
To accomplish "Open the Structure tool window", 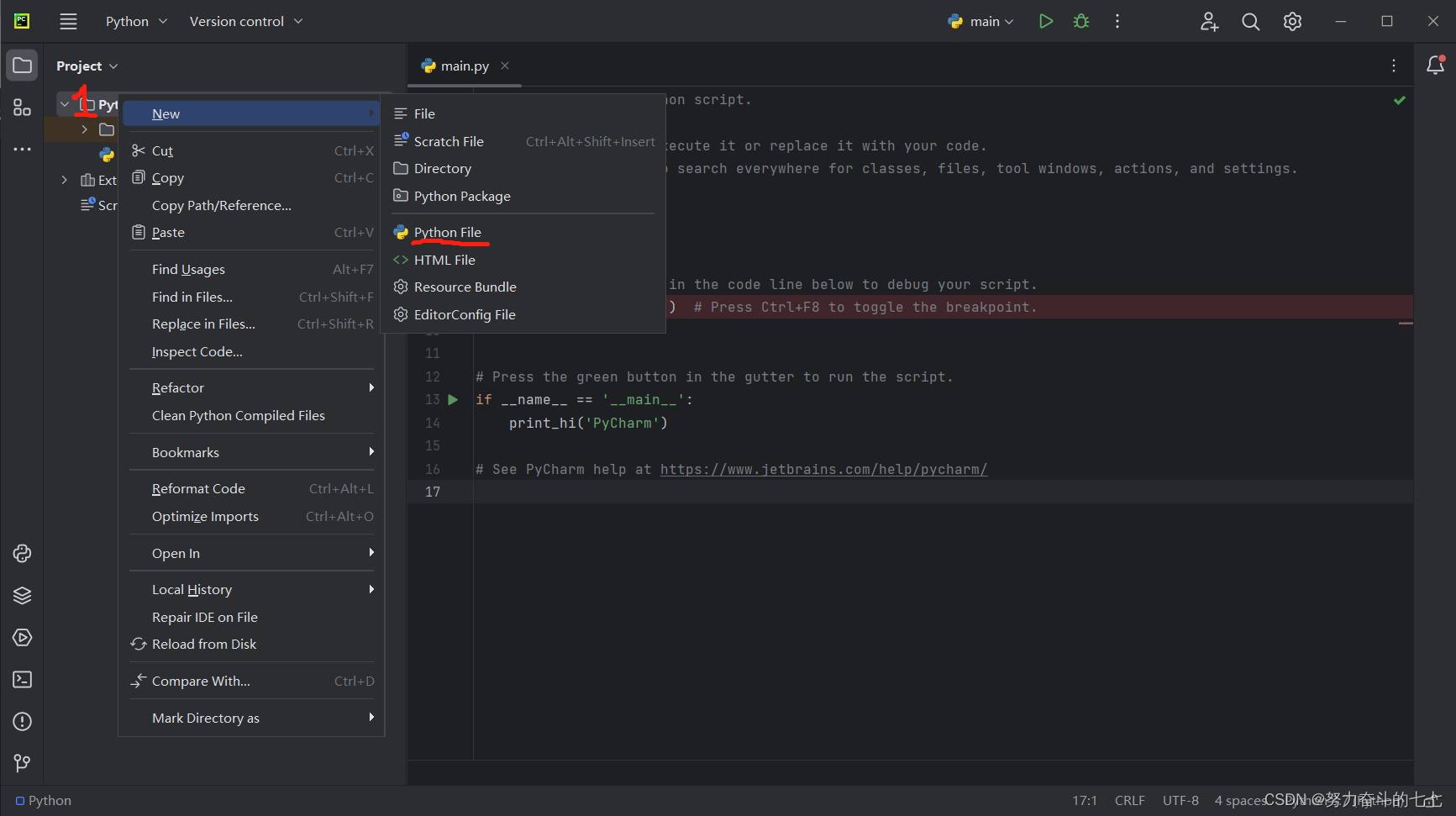I will (x=23, y=108).
